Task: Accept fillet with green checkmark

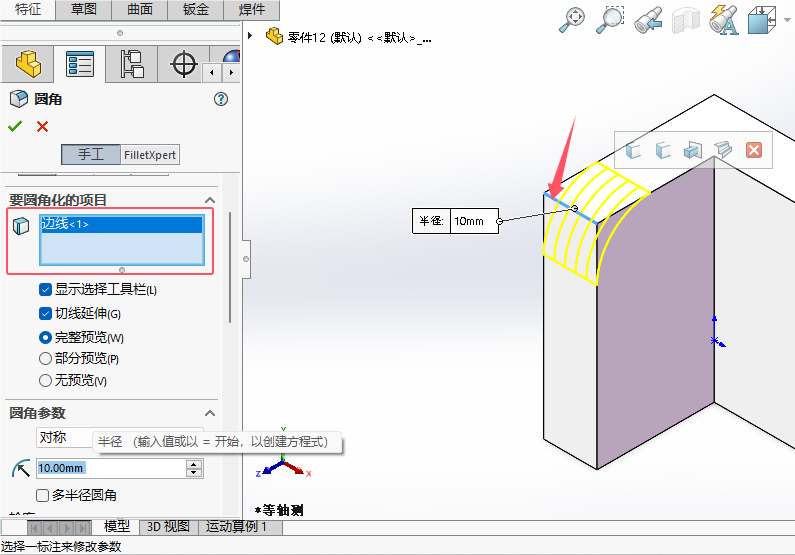Action: 15,126
